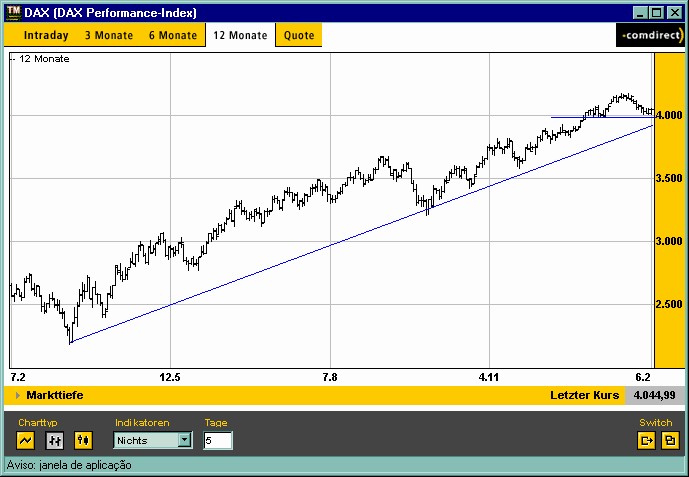Screen dimensions: 689x477
Task: Click the 4.000 price axis label
Action: [669, 116]
